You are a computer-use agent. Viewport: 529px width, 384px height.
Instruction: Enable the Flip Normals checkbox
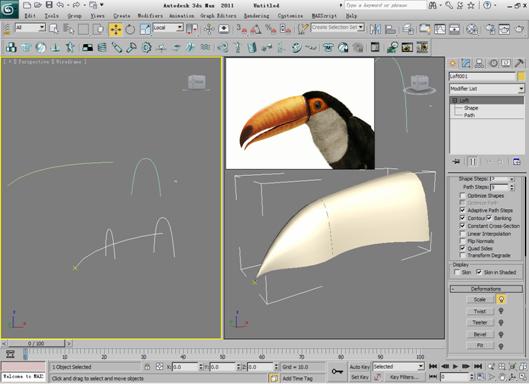tap(463, 241)
